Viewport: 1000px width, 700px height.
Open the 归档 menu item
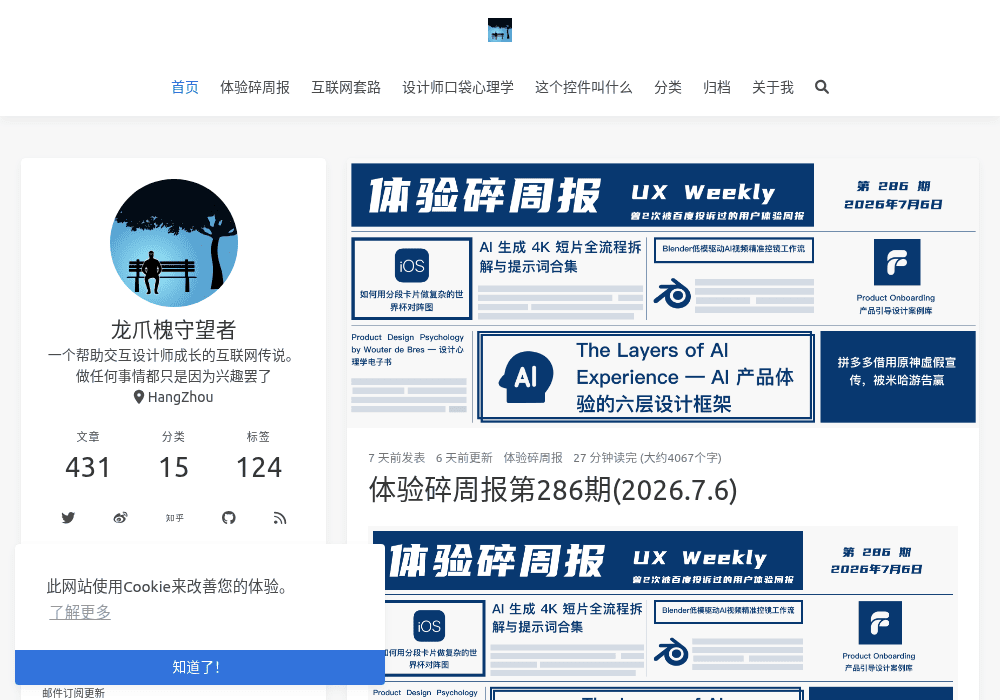[717, 87]
